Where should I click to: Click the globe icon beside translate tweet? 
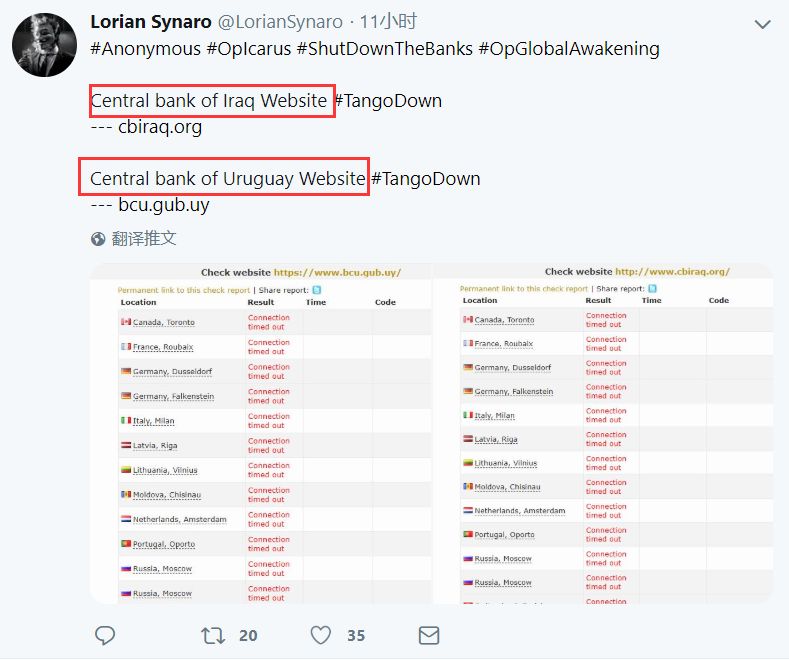98,239
